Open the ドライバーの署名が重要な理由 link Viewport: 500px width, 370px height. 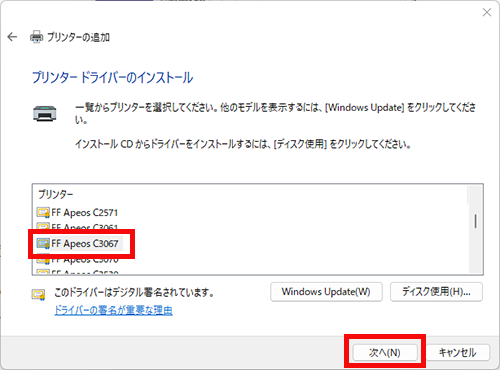coord(113,310)
